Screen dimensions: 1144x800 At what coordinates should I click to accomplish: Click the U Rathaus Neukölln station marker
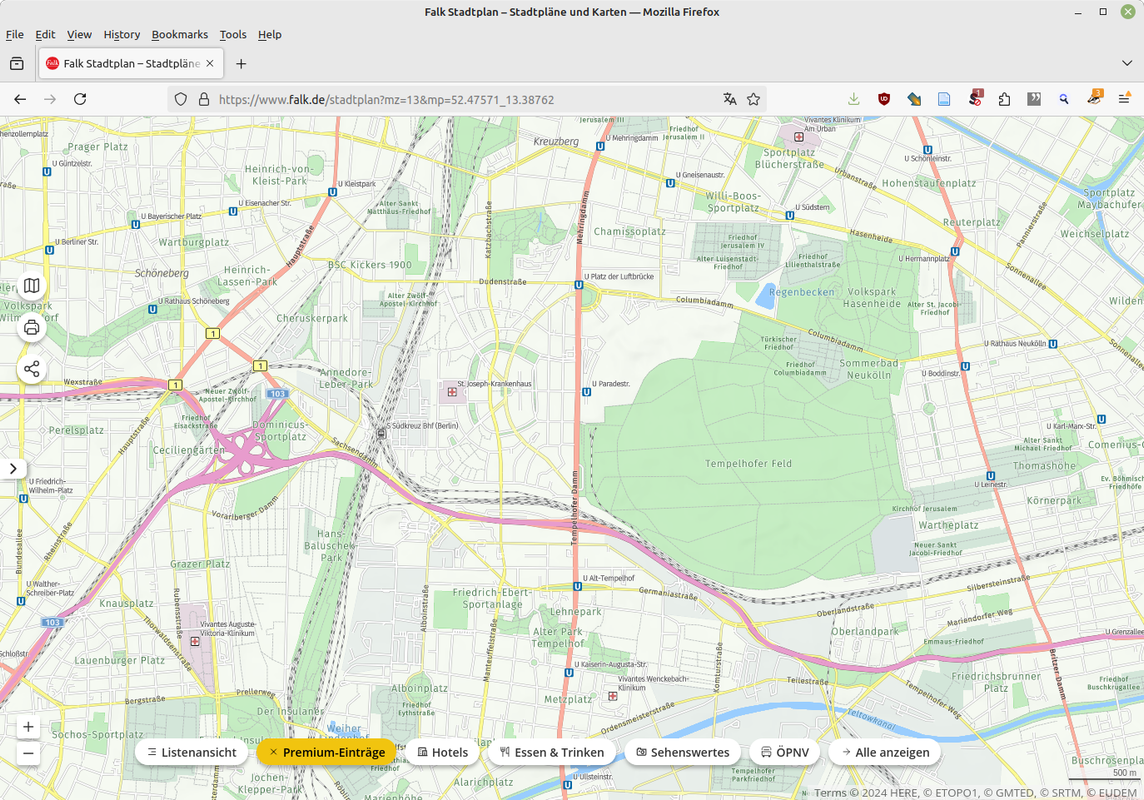[1053, 343]
